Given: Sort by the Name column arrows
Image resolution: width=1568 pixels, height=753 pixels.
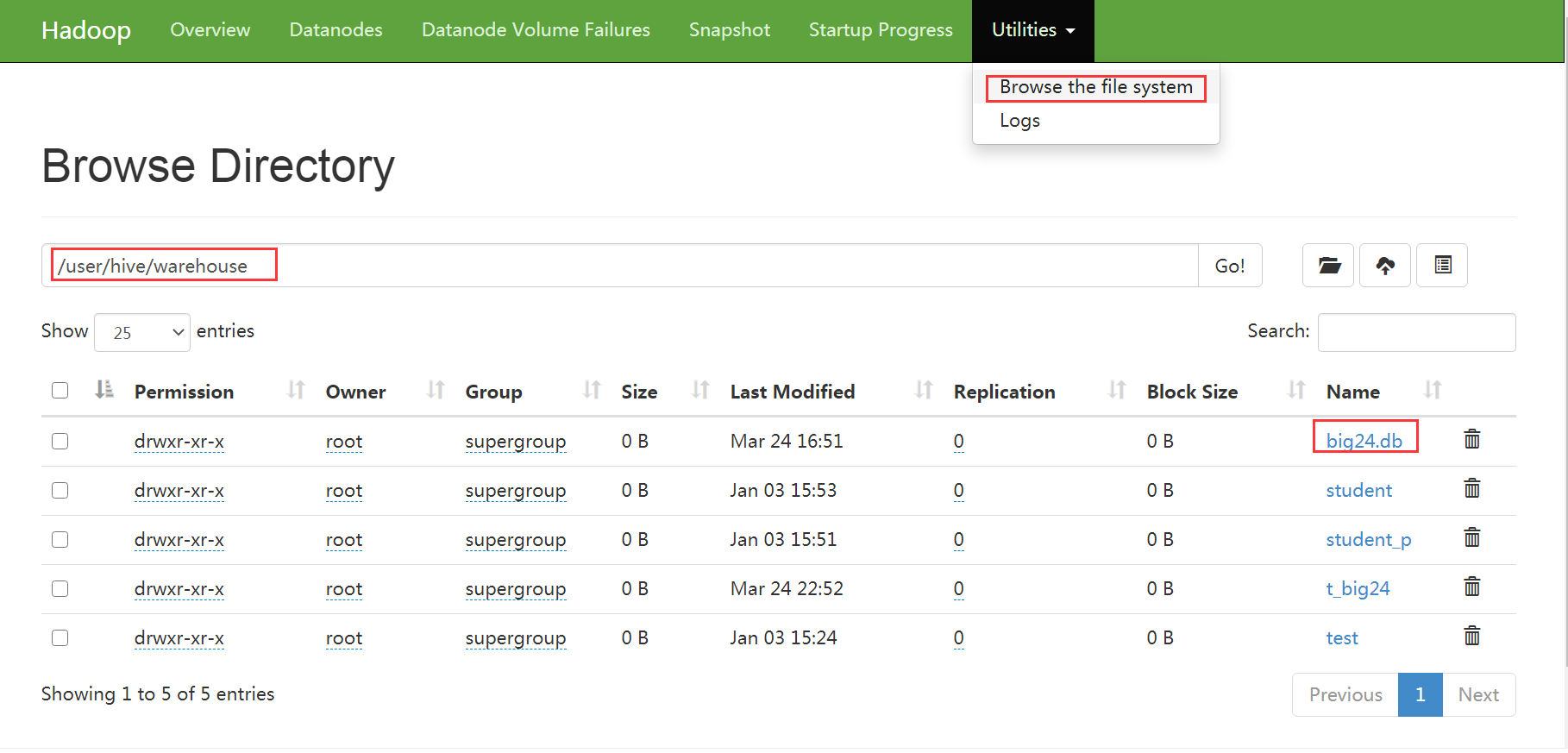Looking at the screenshot, I should (1433, 391).
